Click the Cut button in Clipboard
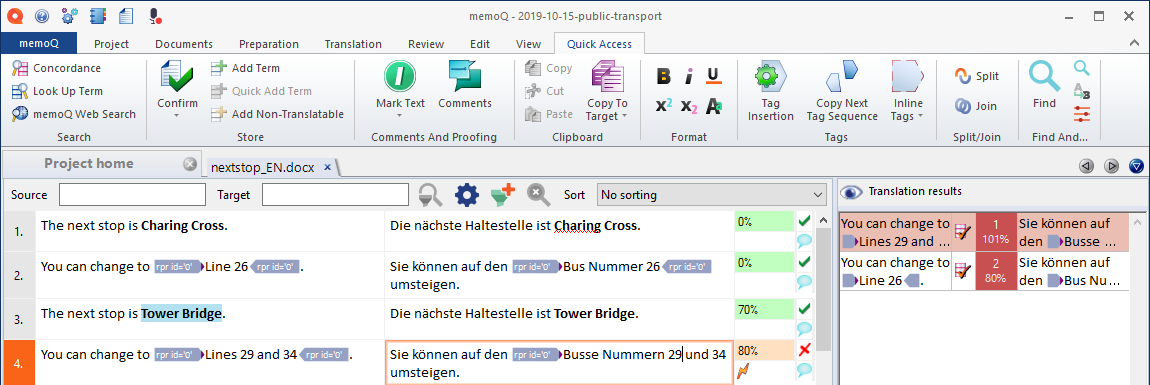The height and width of the screenshot is (385, 1150). [x=545, y=91]
